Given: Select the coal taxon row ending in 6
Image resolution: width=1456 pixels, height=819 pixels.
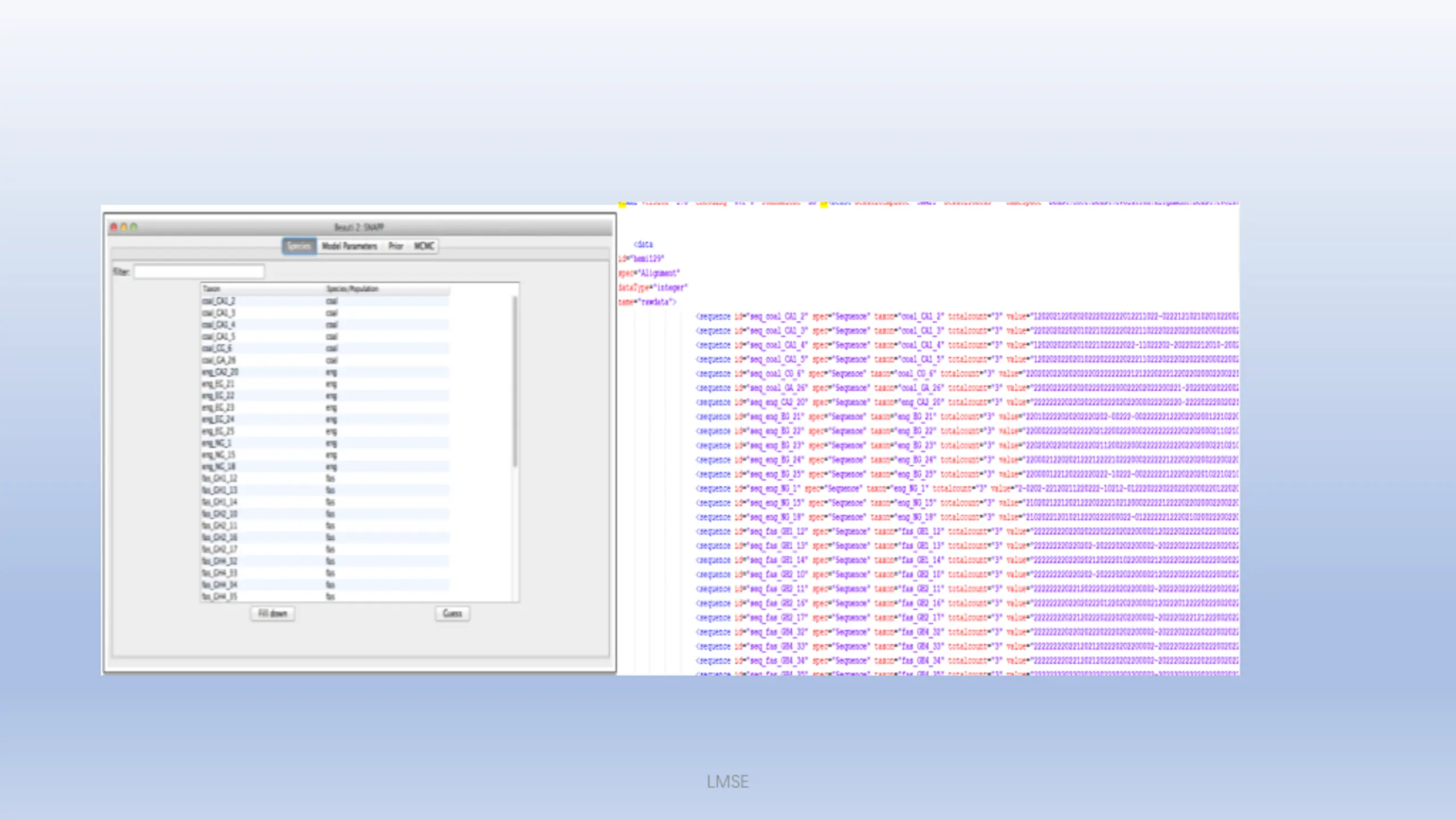Looking at the screenshot, I should point(325,348).
